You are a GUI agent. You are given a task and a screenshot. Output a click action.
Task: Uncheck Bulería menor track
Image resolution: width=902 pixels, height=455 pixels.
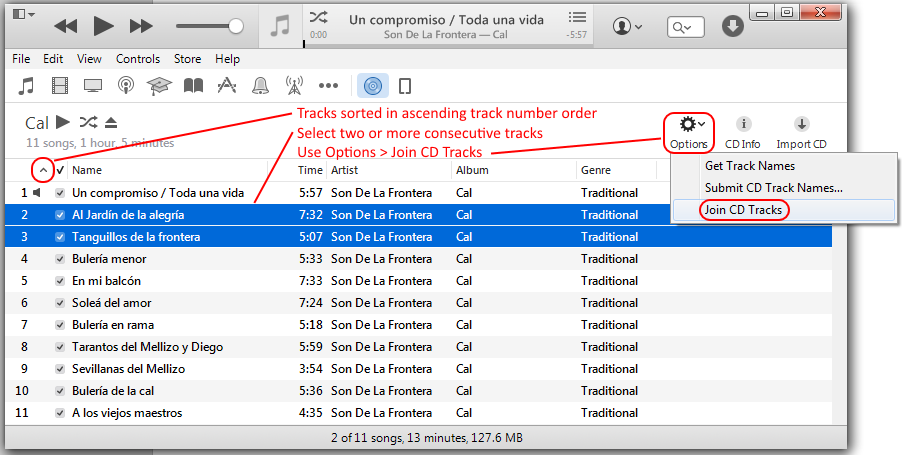pyautogui.click(x=60, y=259)
